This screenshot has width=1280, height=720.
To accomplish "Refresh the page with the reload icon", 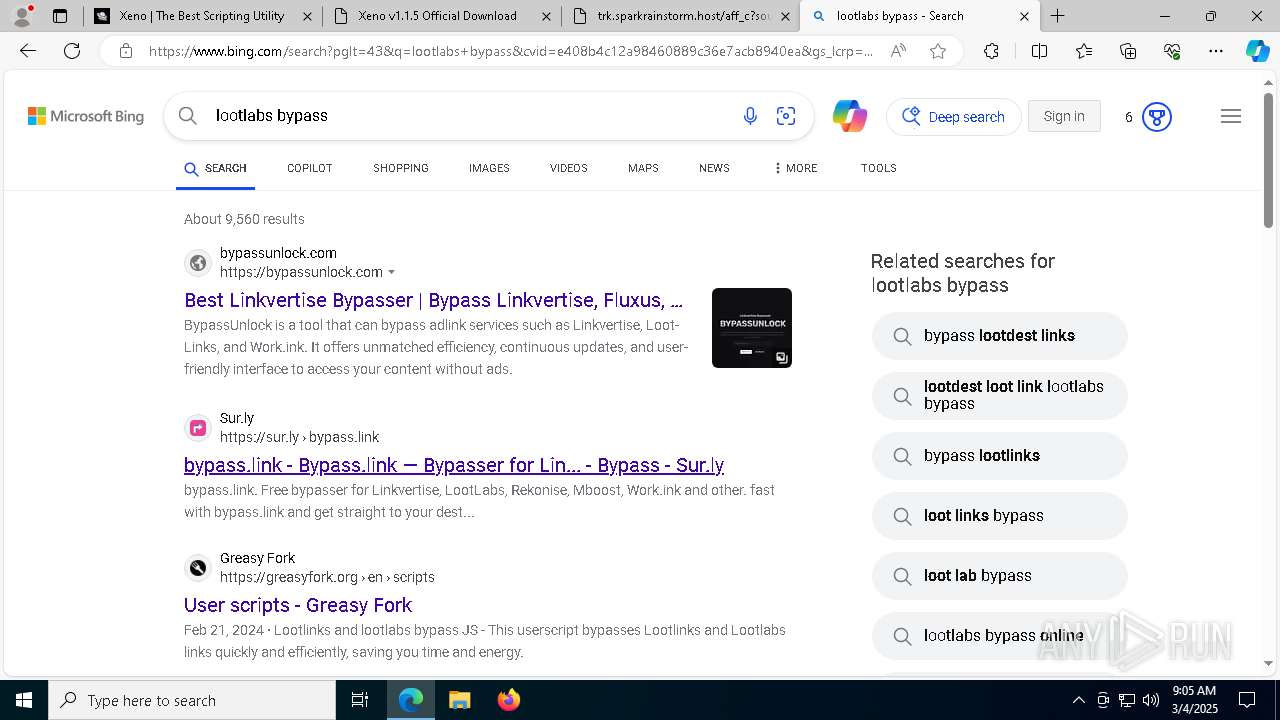I will coord(72,51).
